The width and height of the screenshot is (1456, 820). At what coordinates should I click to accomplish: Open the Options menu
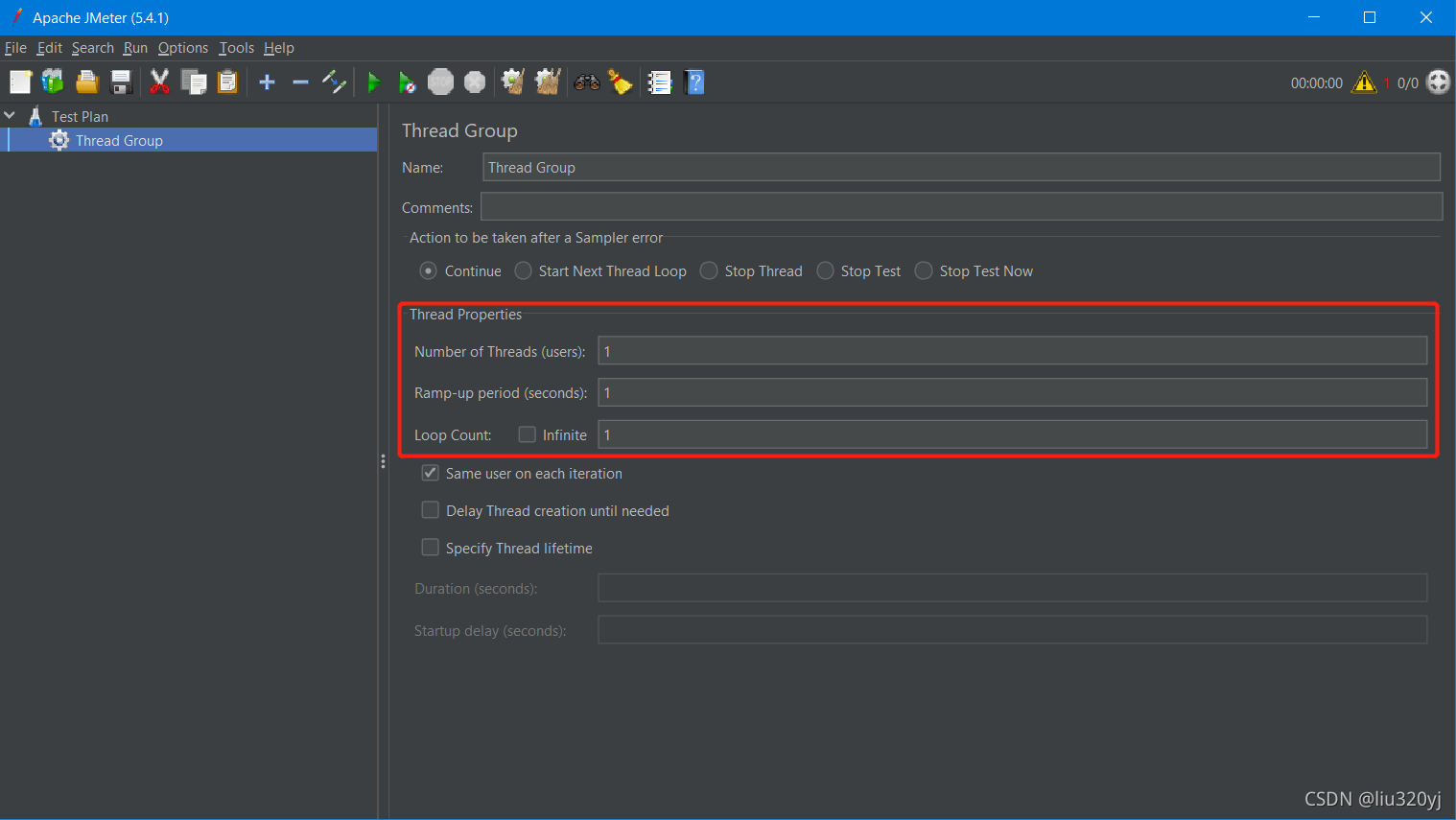click(183, 48)
